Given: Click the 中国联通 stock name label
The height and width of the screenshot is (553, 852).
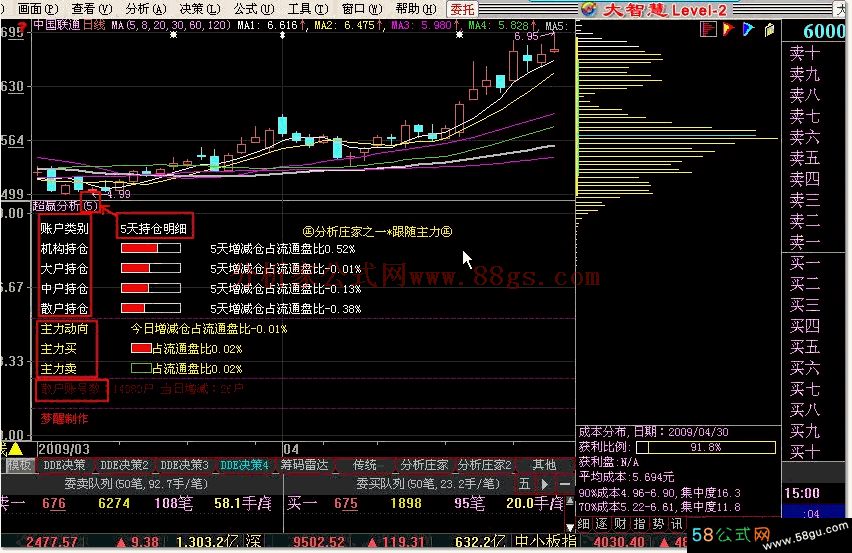Looking at the screenshot, I should coord(57,25).
